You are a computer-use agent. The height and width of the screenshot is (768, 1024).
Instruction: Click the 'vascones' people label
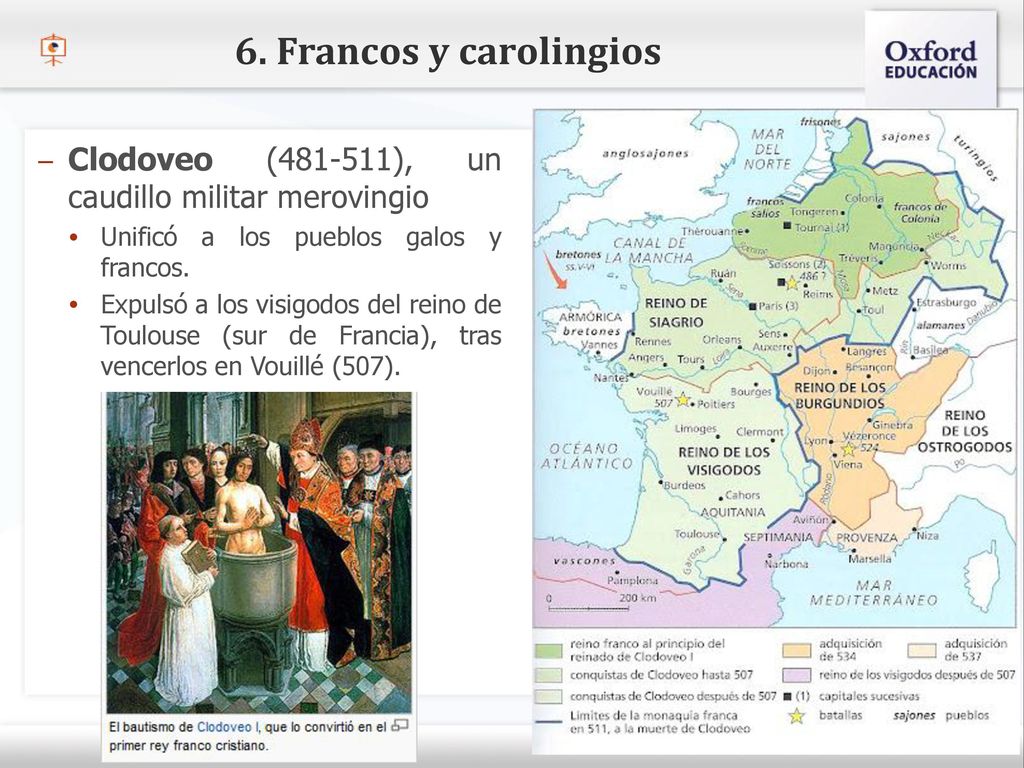click(x=584, y=561)
